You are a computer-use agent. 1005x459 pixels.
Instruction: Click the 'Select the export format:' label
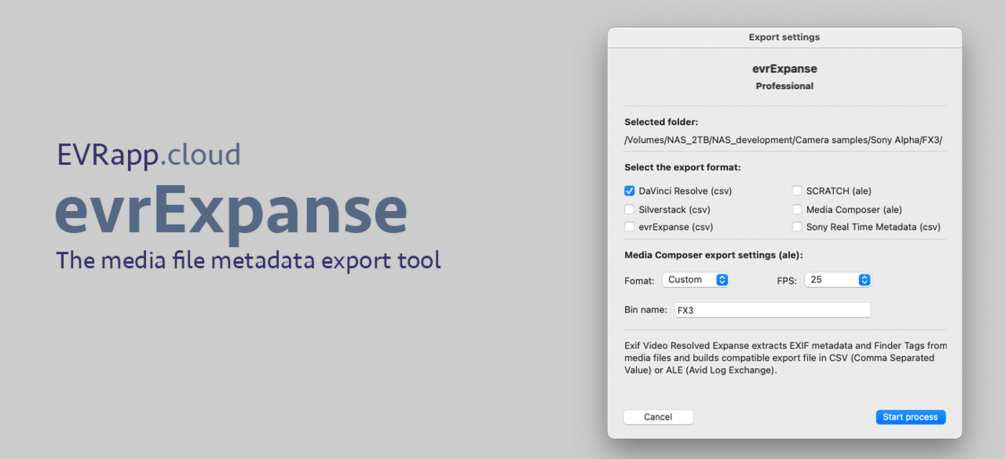pyautogui.click(x=683, y=168)
